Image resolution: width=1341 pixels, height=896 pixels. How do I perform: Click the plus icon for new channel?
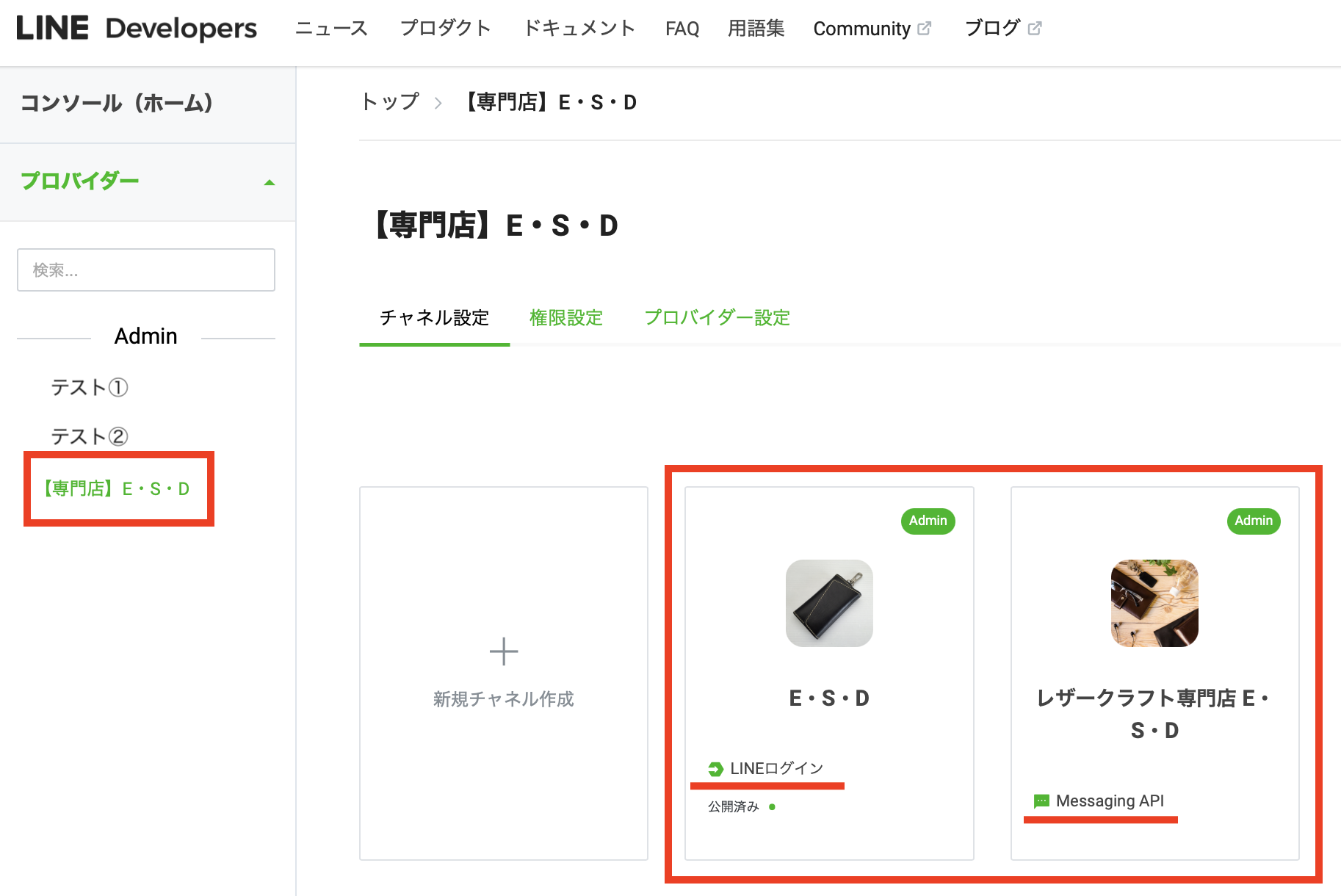point(504,651)
